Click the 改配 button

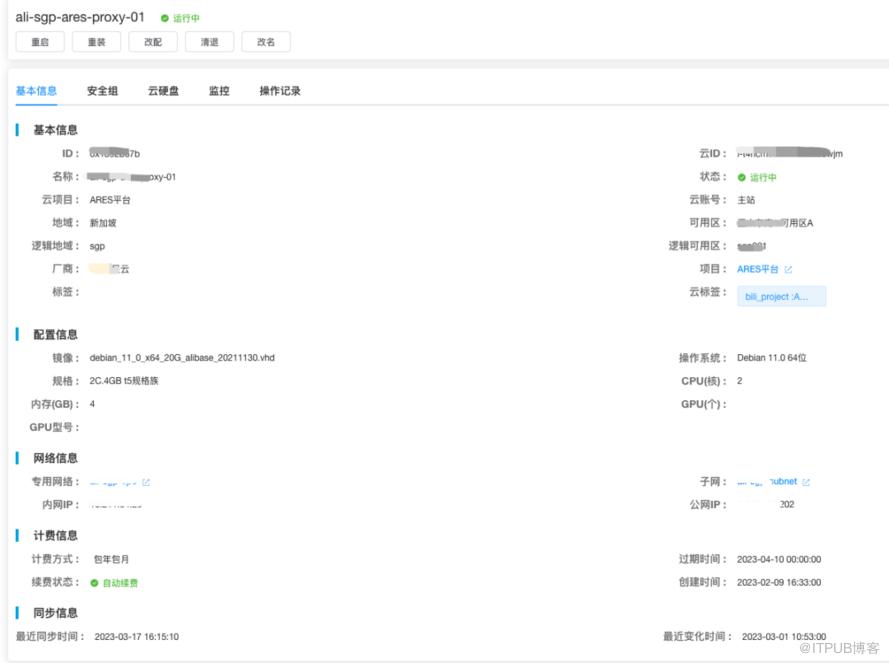153,42
